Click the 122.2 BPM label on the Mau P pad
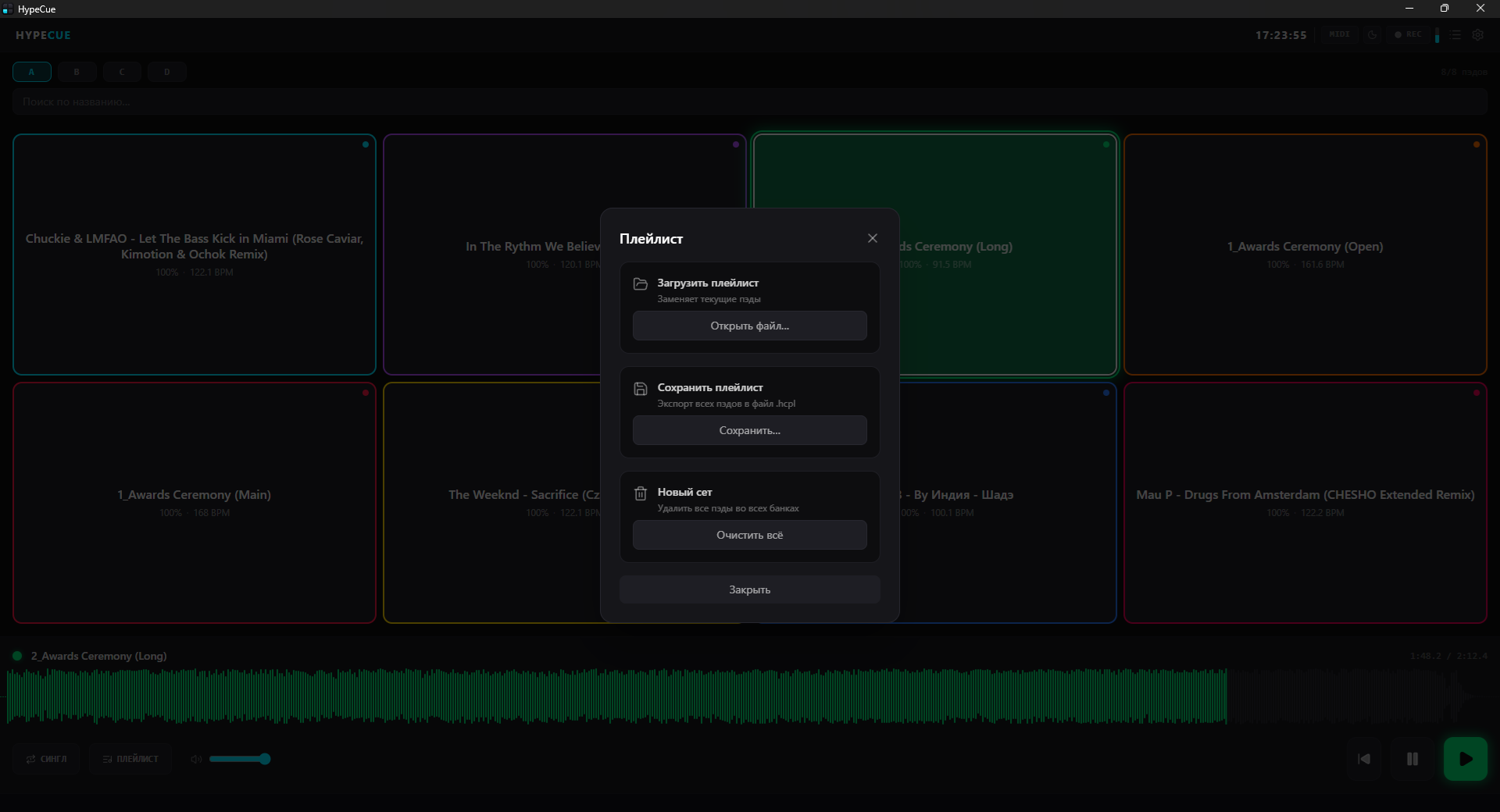1500x812 pixels. click(1322, 513)
